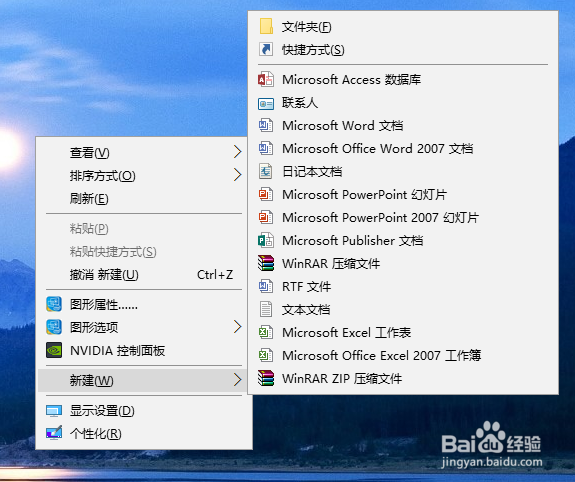Expand the 图形选项 submenu arrow

238,327
